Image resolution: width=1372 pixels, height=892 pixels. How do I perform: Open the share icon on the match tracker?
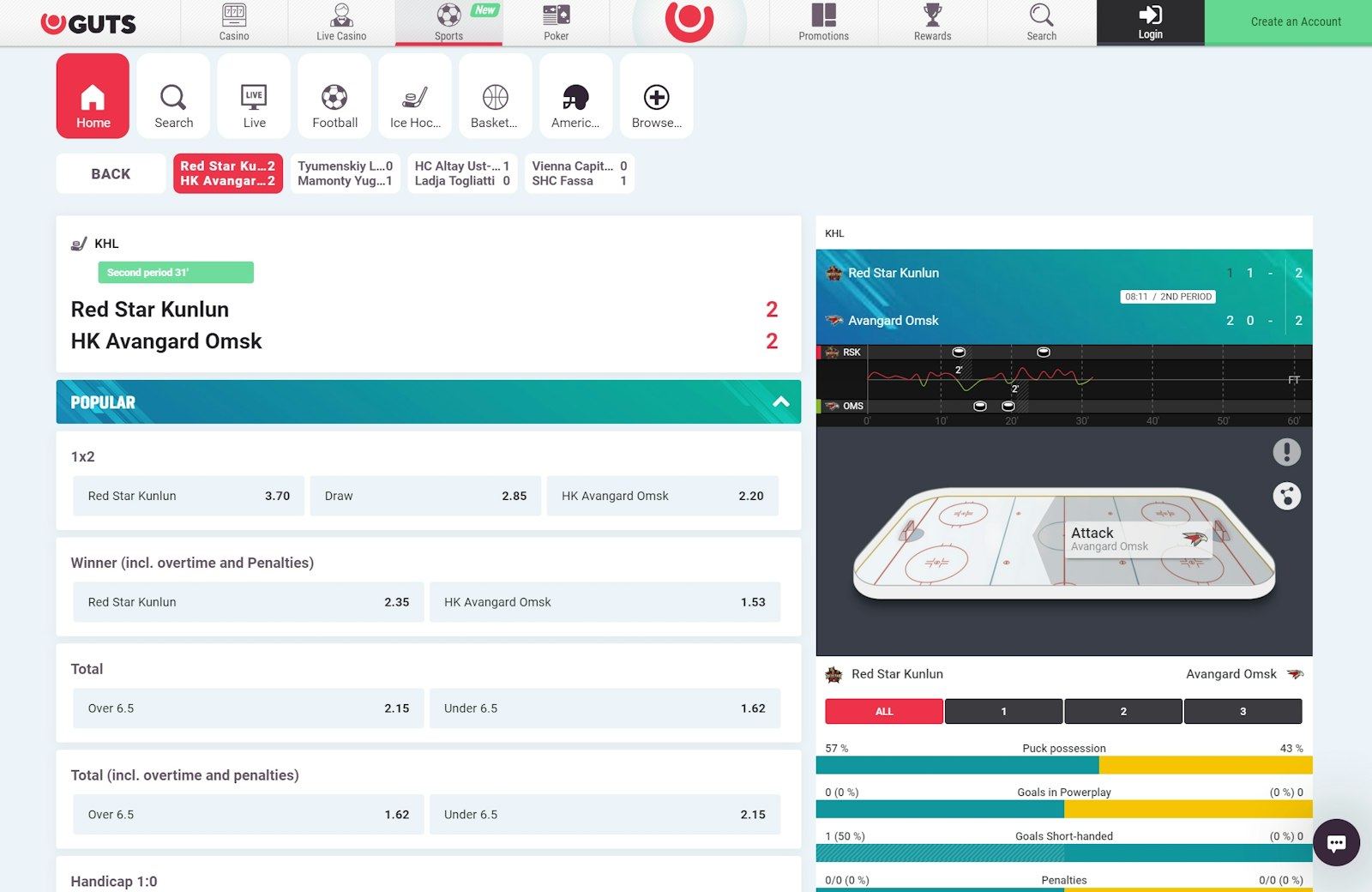tap(1286, 496)
